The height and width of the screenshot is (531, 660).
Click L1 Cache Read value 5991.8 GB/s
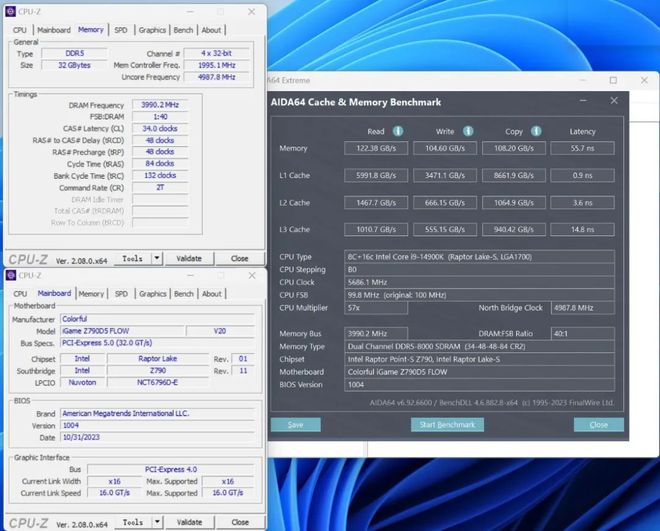pyautogui.click(x=376, y=175)
